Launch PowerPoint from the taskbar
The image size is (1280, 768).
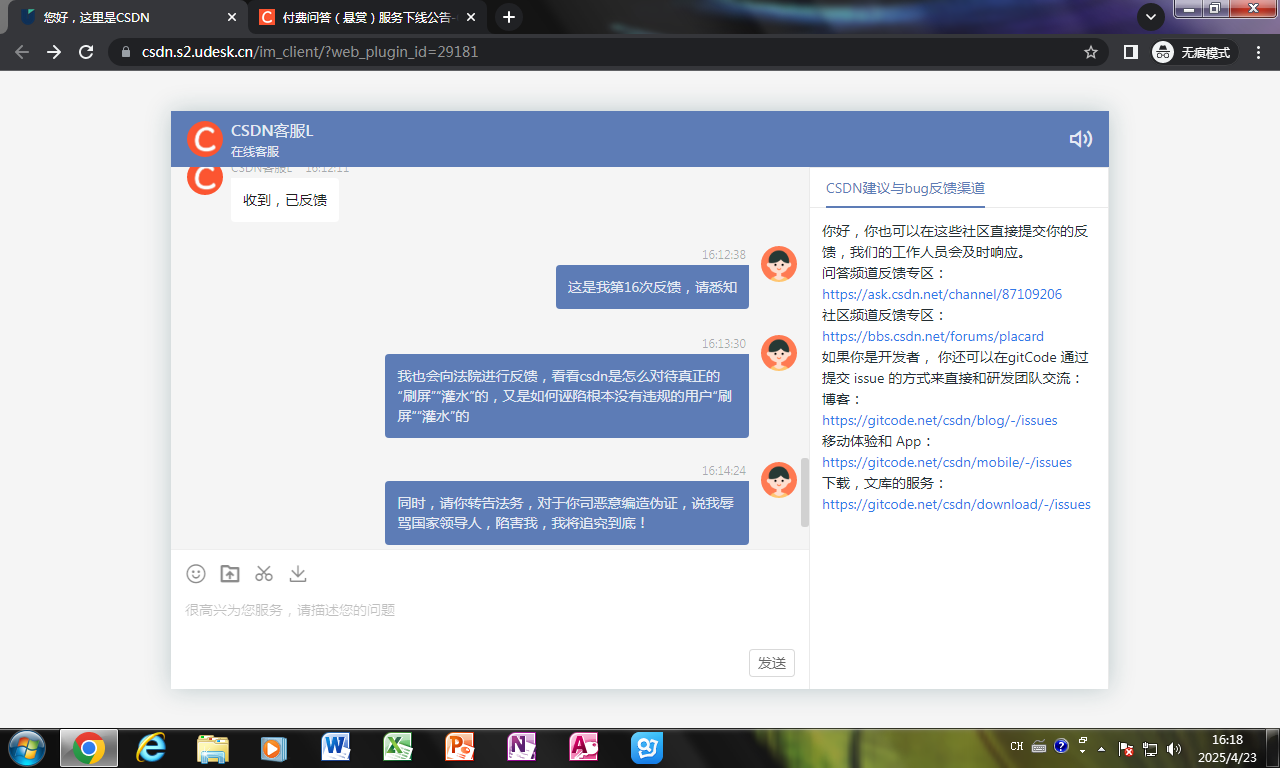click(x=460, y=748)
